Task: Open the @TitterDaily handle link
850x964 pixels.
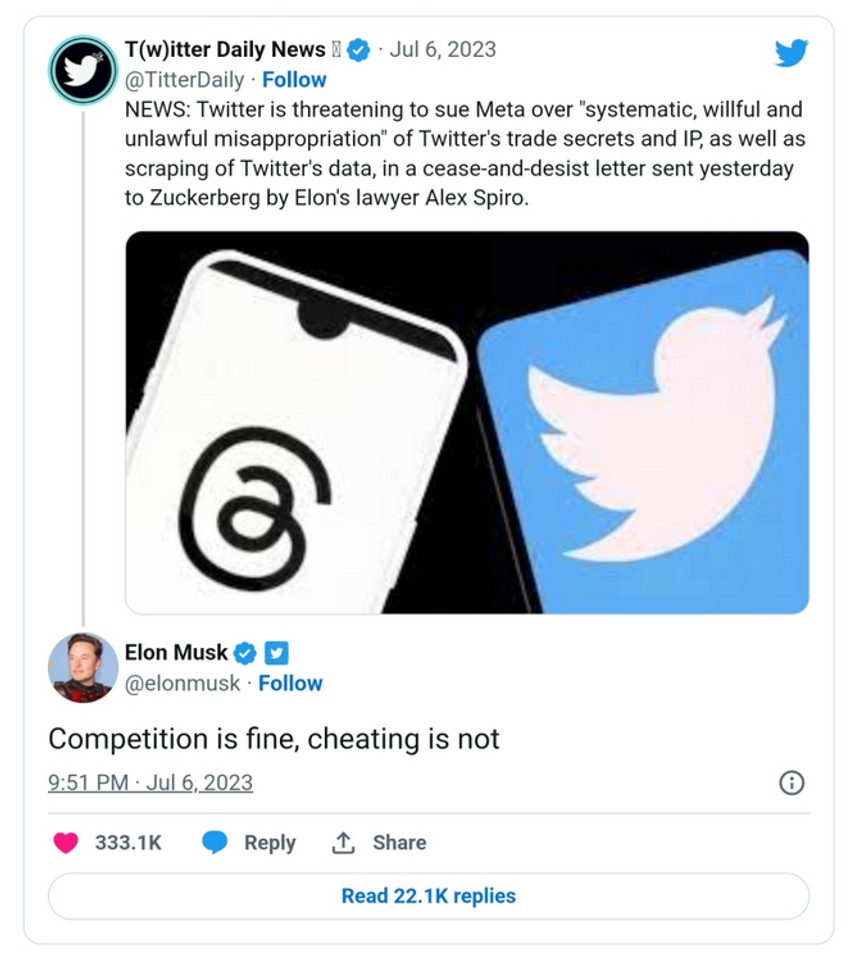Action: coord(184,80)
